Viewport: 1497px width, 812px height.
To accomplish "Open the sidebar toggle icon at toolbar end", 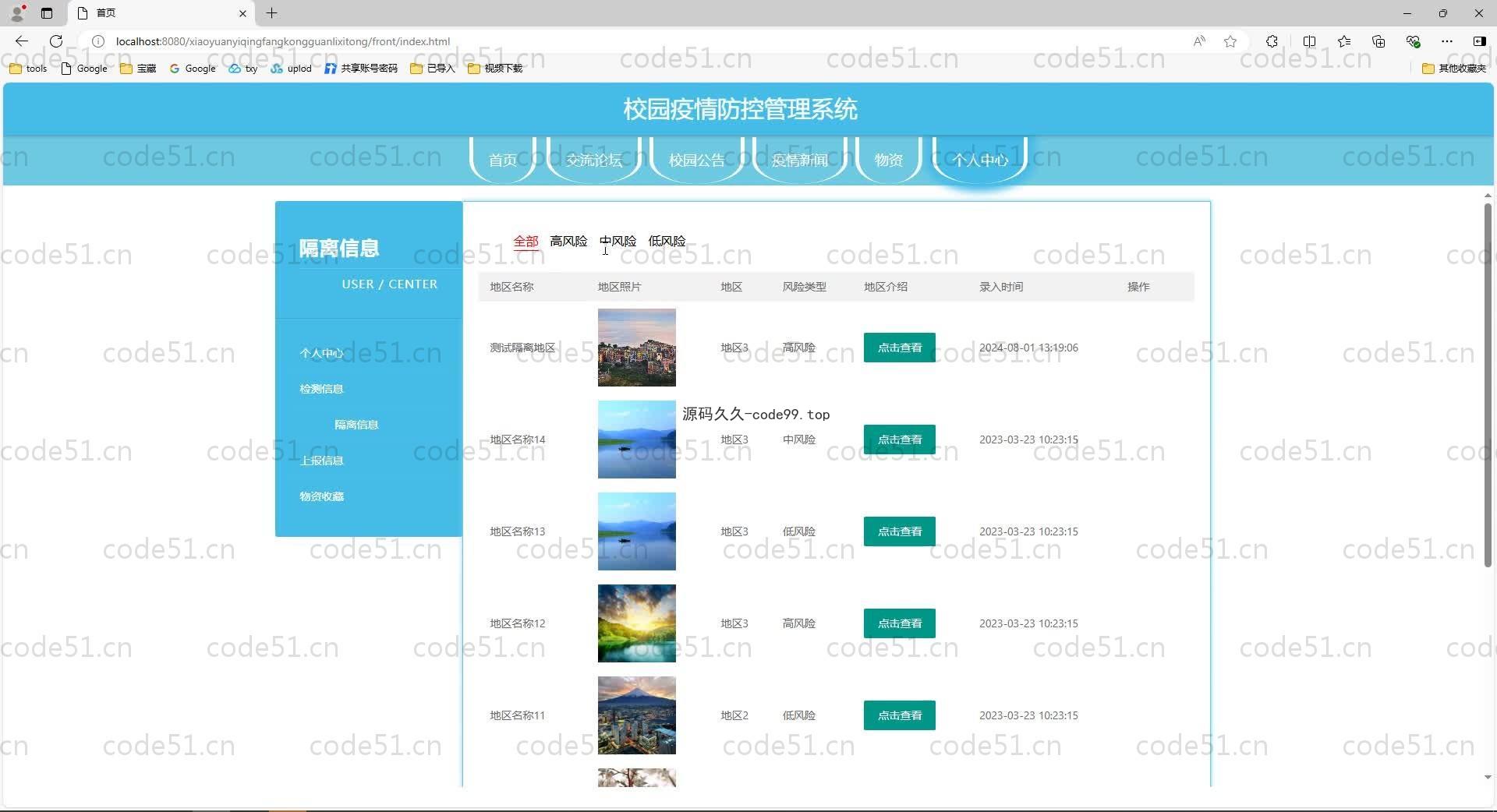I will pos(1479,41).
